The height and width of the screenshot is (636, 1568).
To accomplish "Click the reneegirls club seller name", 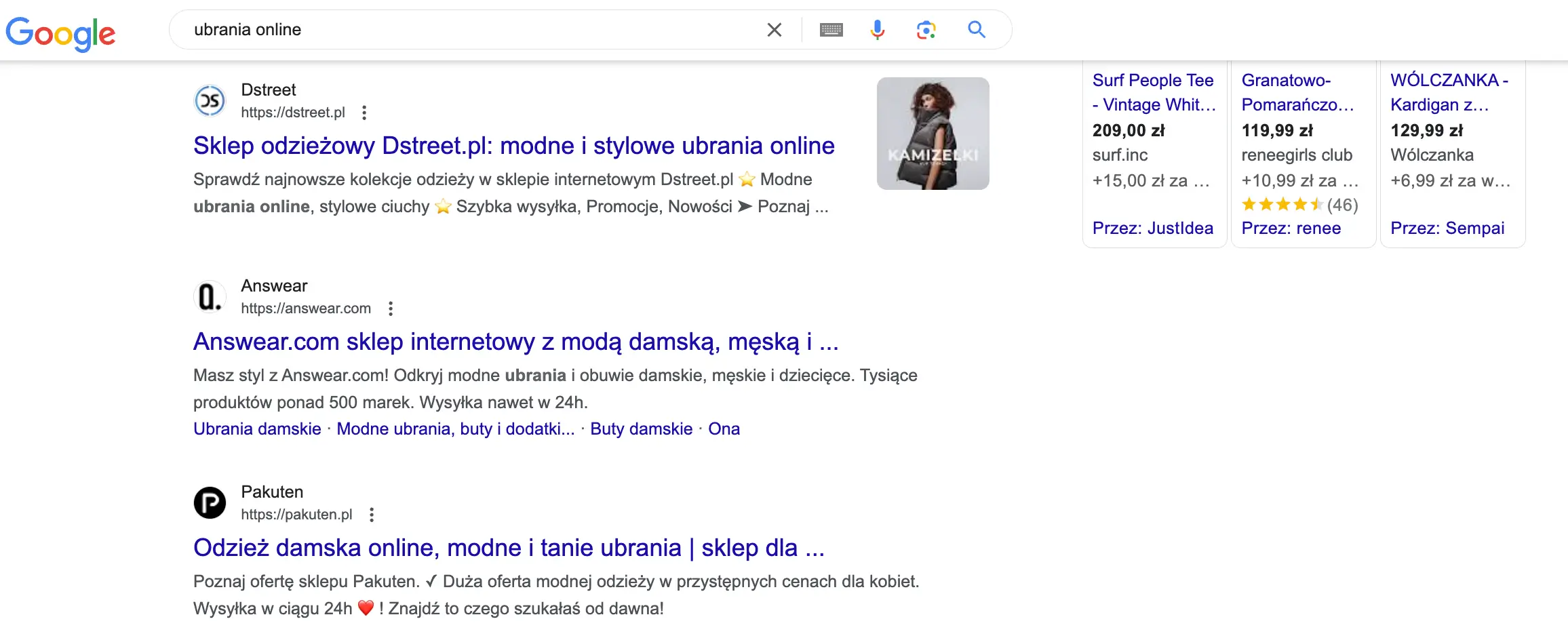I will [x=1297, y=155].
